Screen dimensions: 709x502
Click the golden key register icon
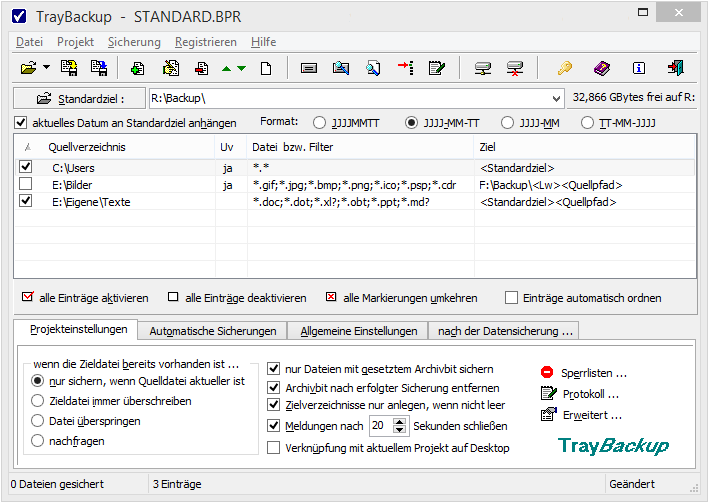564,68
